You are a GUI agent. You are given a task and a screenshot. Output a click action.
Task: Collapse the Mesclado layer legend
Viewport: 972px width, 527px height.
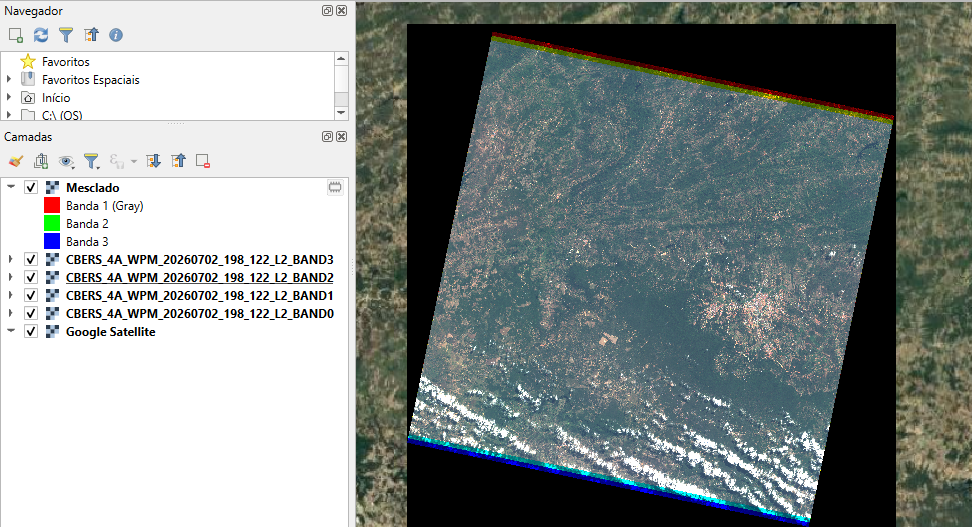11,187
